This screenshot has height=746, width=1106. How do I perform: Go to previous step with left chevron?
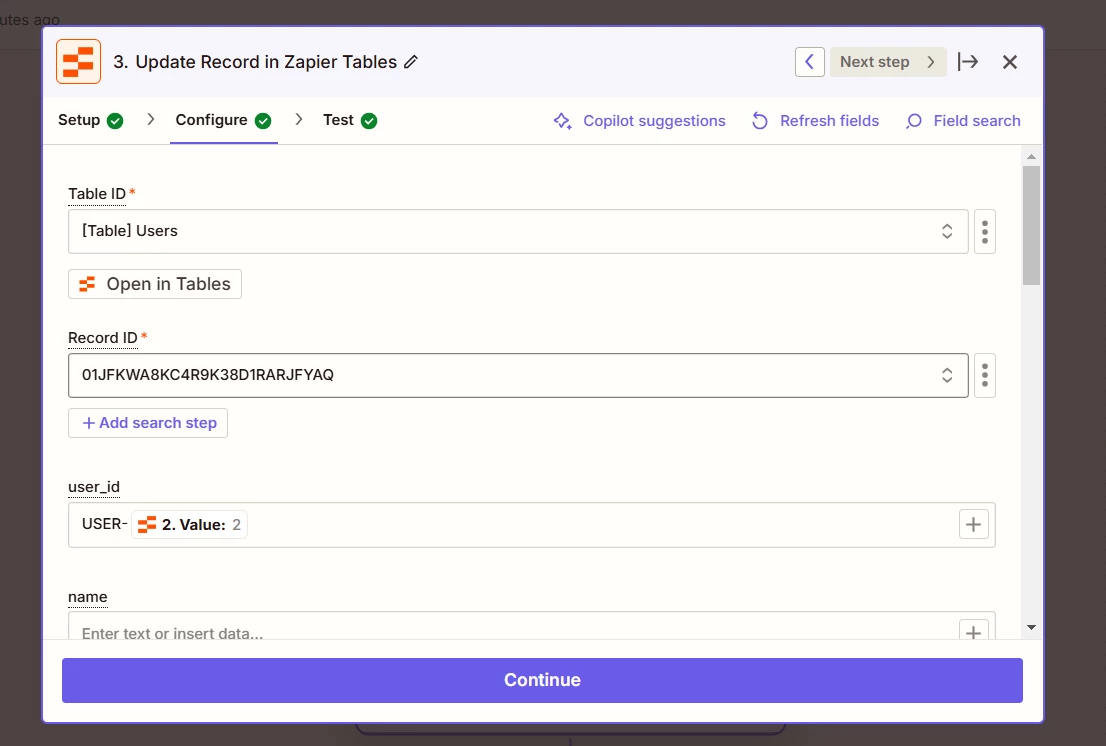click(x=810, y=62)
